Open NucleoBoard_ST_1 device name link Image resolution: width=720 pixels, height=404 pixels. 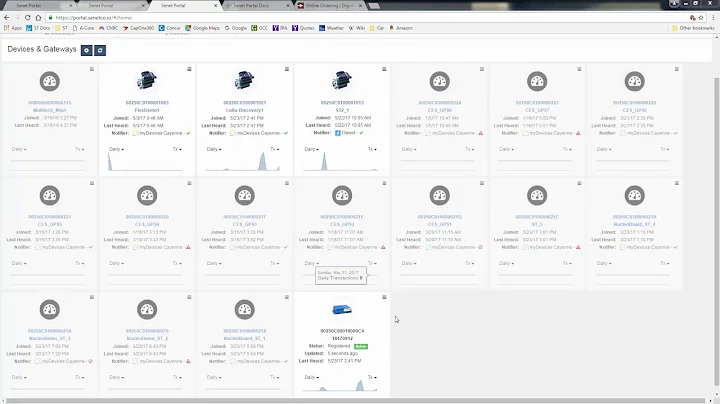point(244,338)
